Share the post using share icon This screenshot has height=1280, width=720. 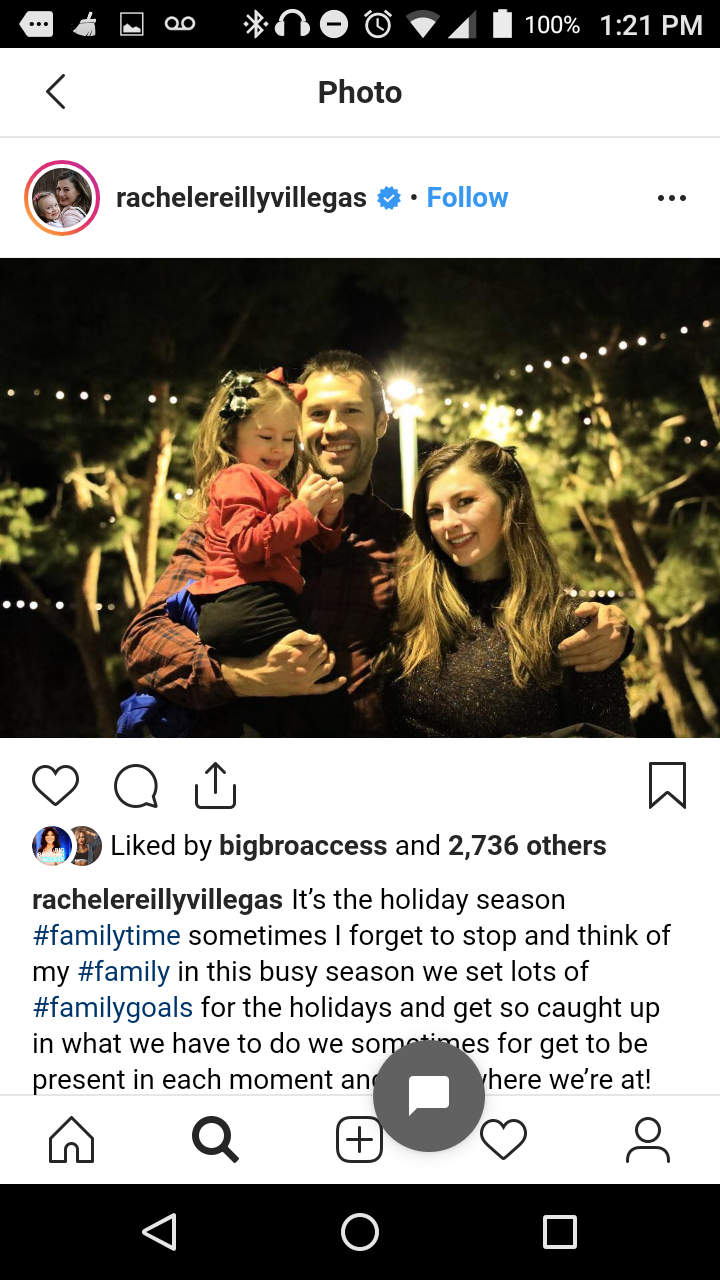215,786
